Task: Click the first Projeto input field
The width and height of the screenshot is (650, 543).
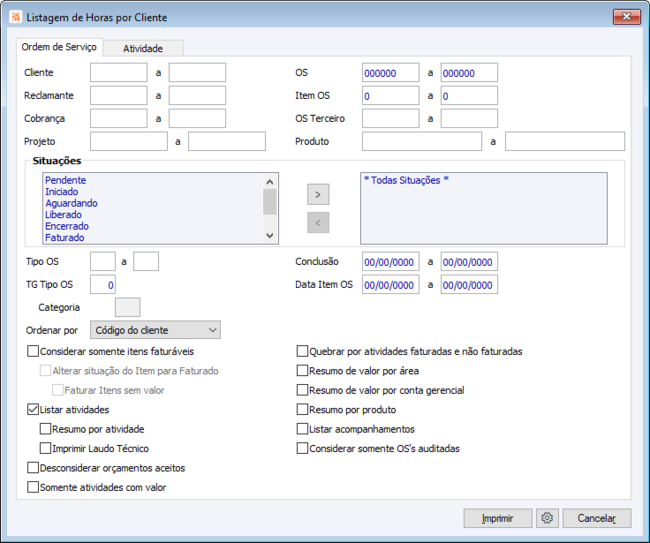Action: click(x=129, y=141)
